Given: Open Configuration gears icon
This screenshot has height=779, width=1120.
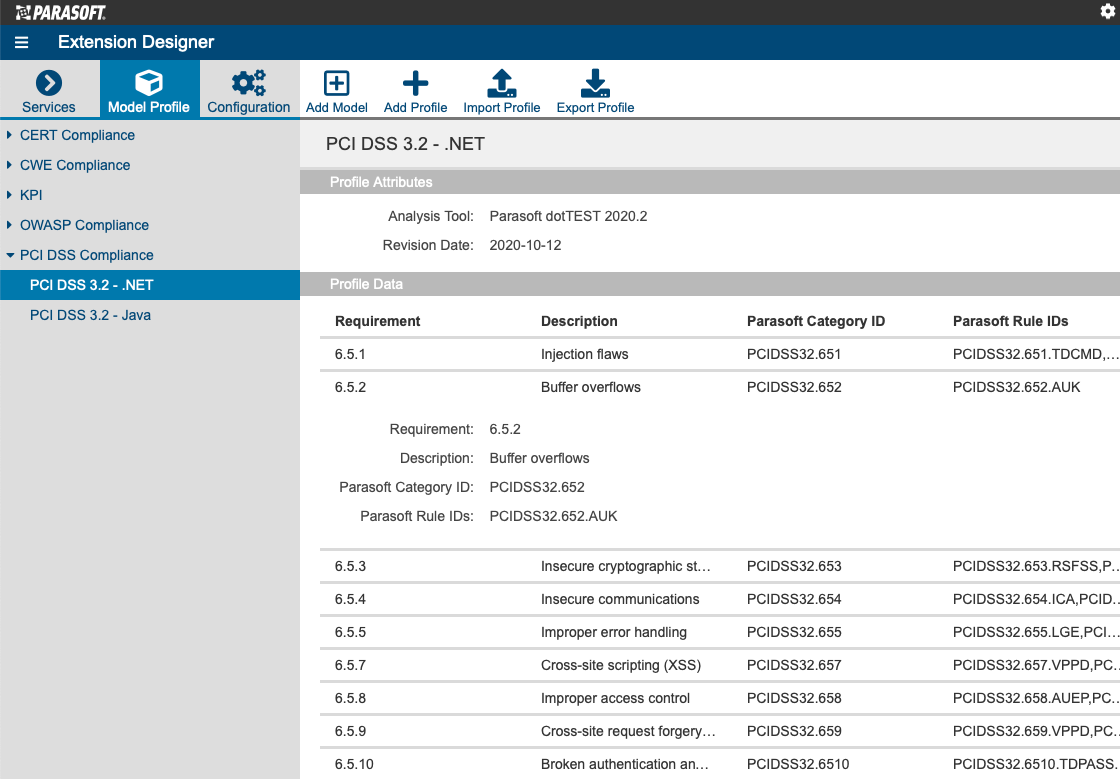Looking at the screenshot, I should (249, 83).
